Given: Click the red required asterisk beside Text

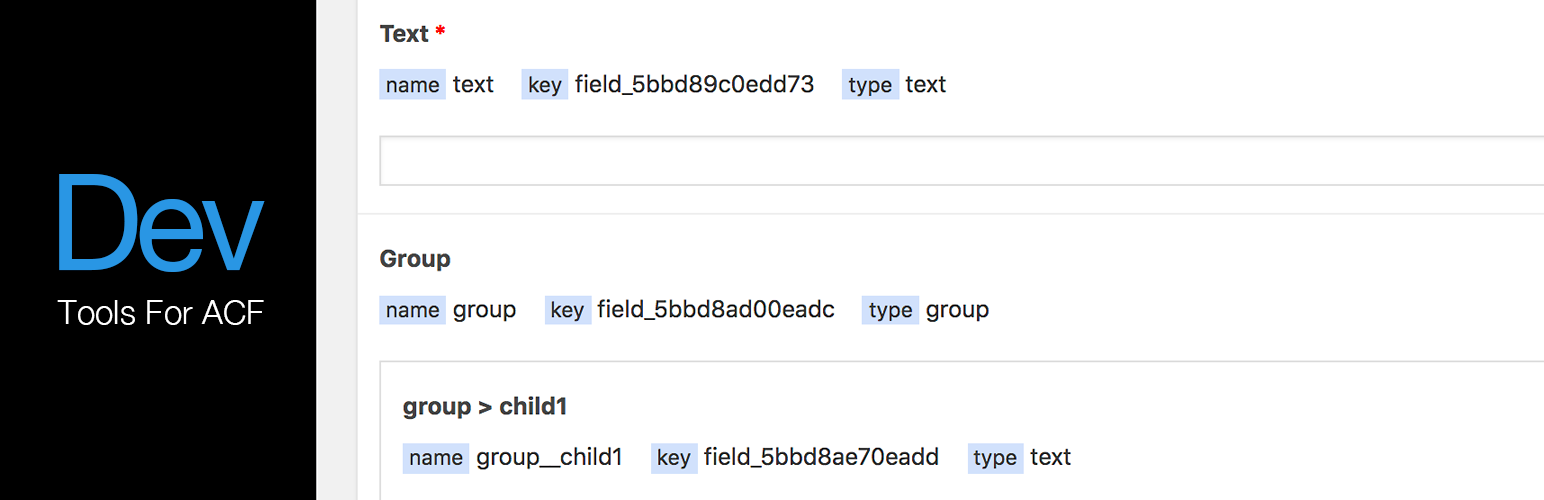Looking at the screenshot, I should [440, 32].
